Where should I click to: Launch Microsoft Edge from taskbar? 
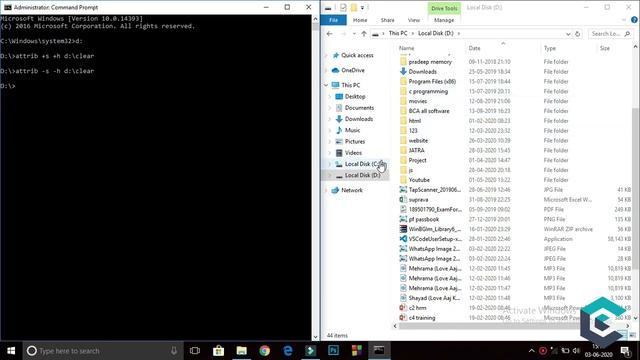pyautogui.click(x=288, y=351)
